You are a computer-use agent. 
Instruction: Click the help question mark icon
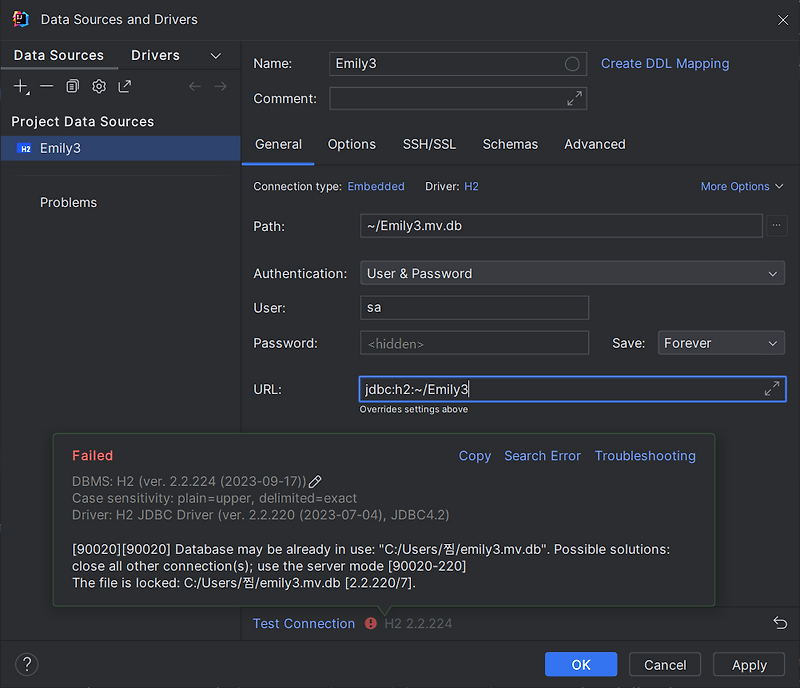(27, 664)
